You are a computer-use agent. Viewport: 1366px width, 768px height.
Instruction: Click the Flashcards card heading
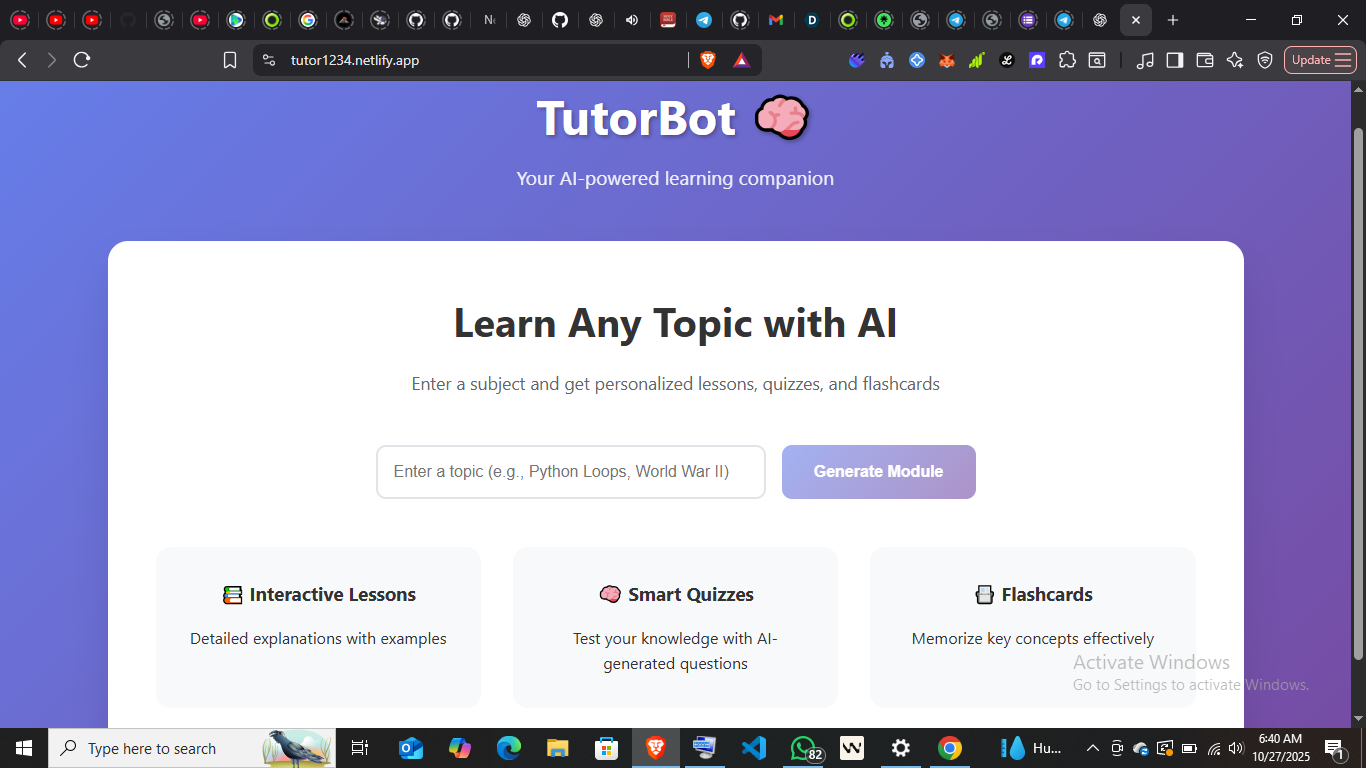(1047, 595)
